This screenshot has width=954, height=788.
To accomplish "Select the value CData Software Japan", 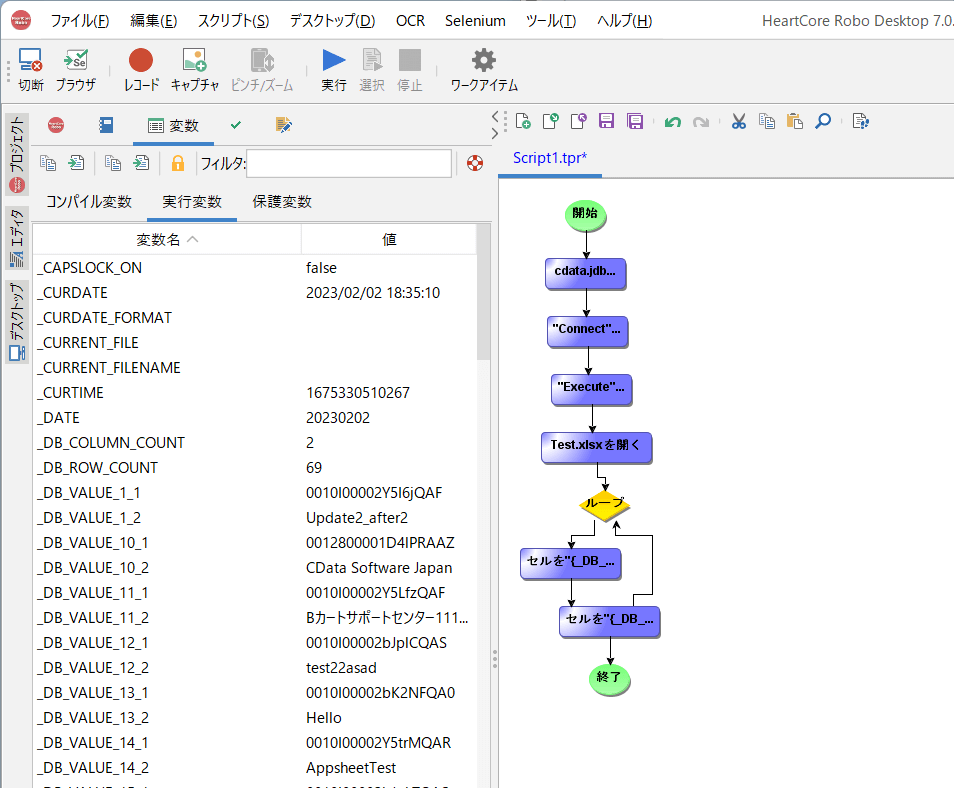I will coord(379,568).
